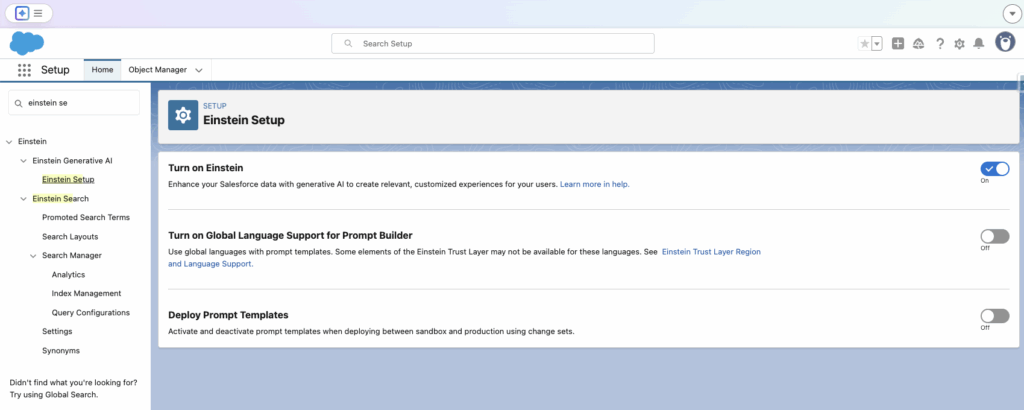This screenshot has height=410, width=1024.
Task: Turn off the Turn on Einstein toggle
Action: click(995, 169)
